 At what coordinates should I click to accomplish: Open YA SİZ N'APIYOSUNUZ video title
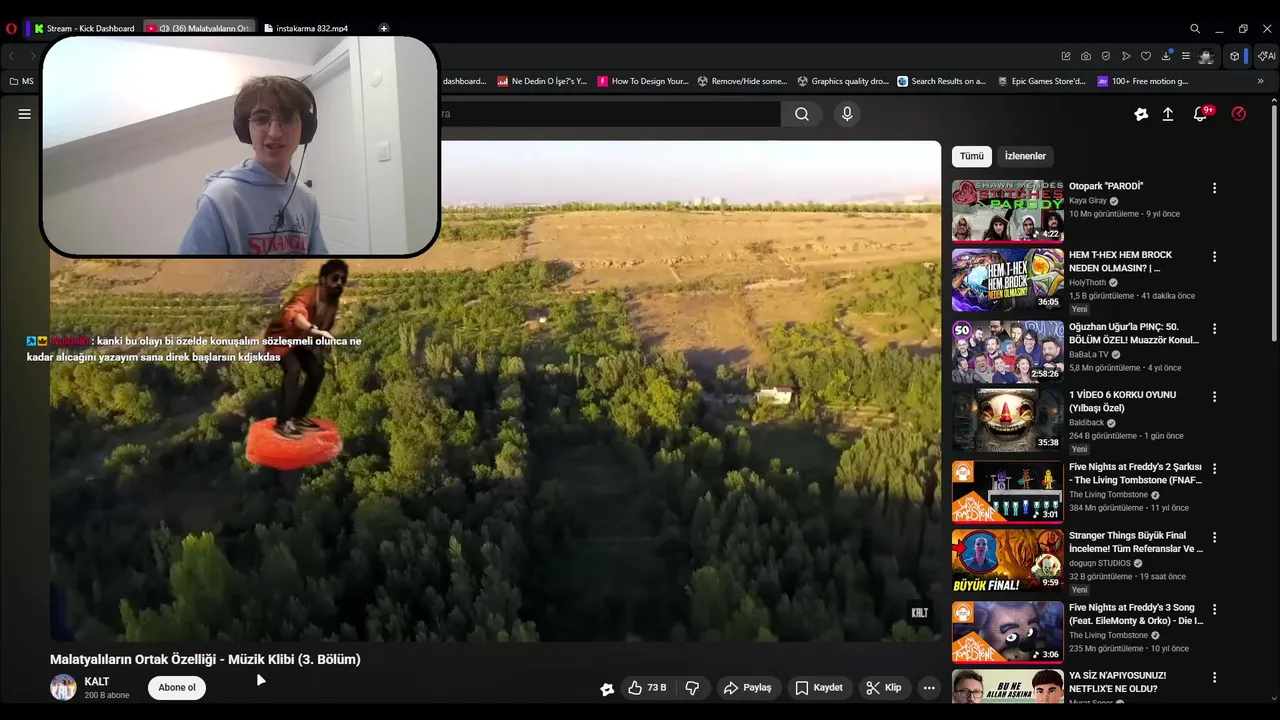click(1117, 682)
